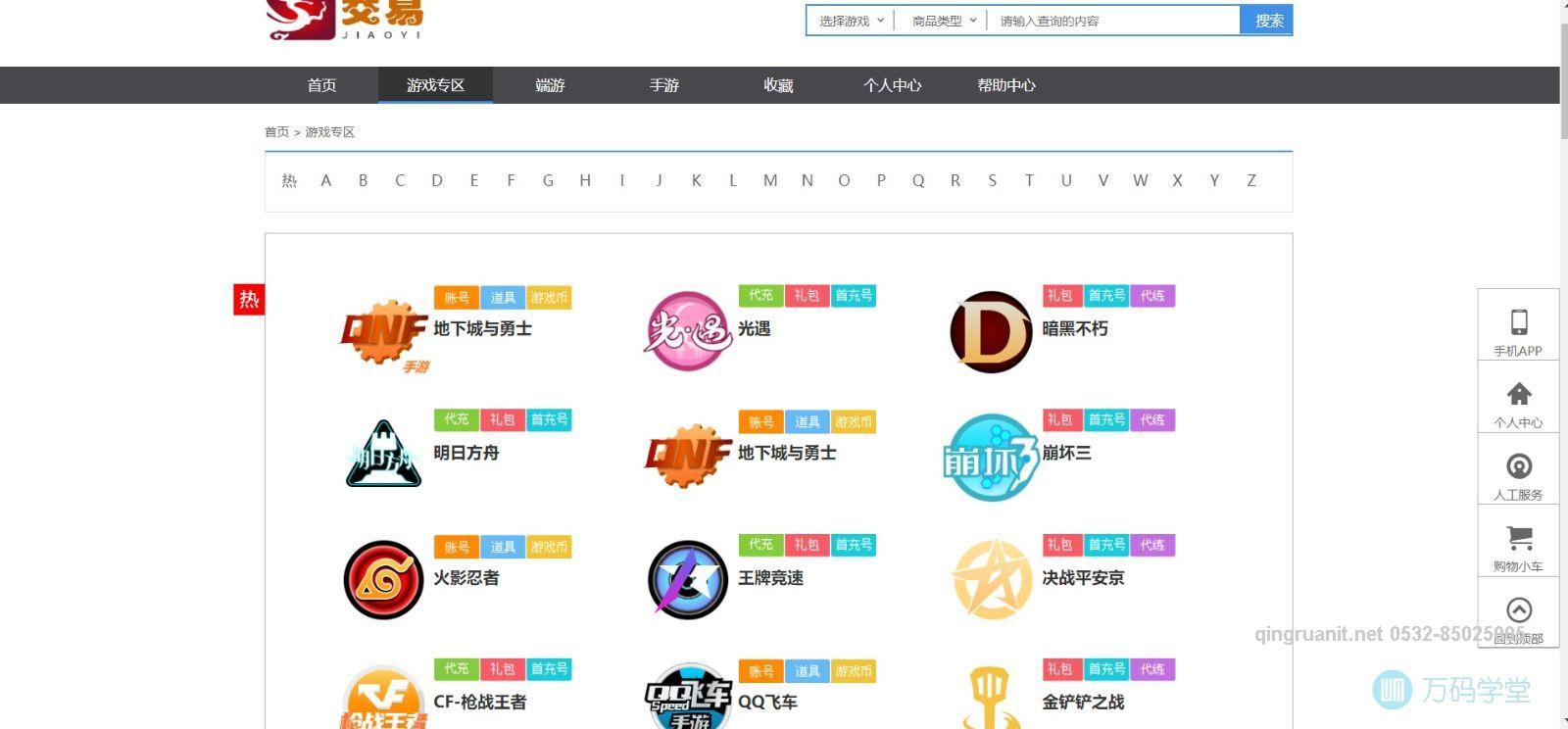Image resolution: width=1568 pixels, height=729 pixels.
Task: Click 代充 tag on 光遇
Action: [760, 295]
